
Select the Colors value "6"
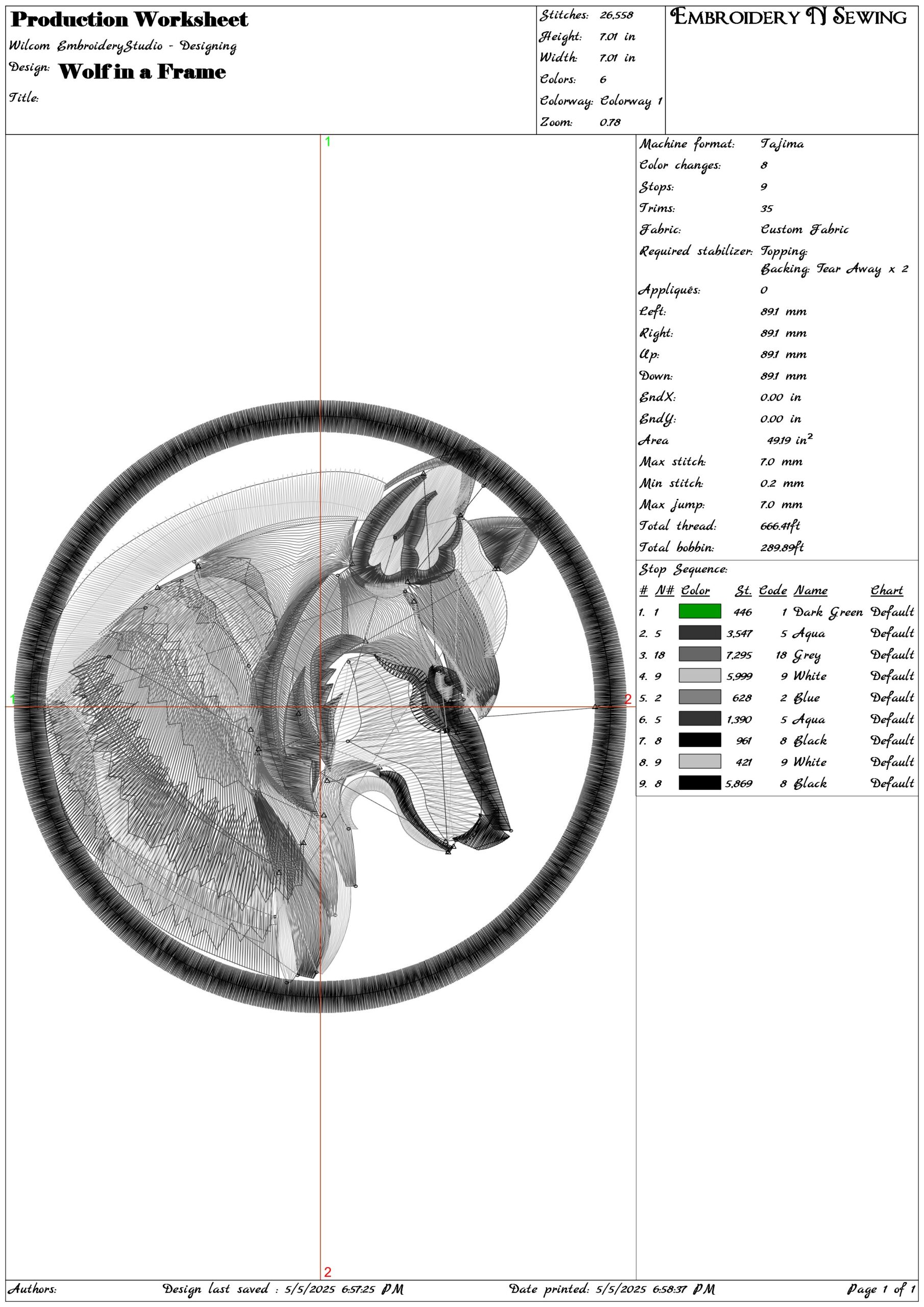[x=603, y=80]
